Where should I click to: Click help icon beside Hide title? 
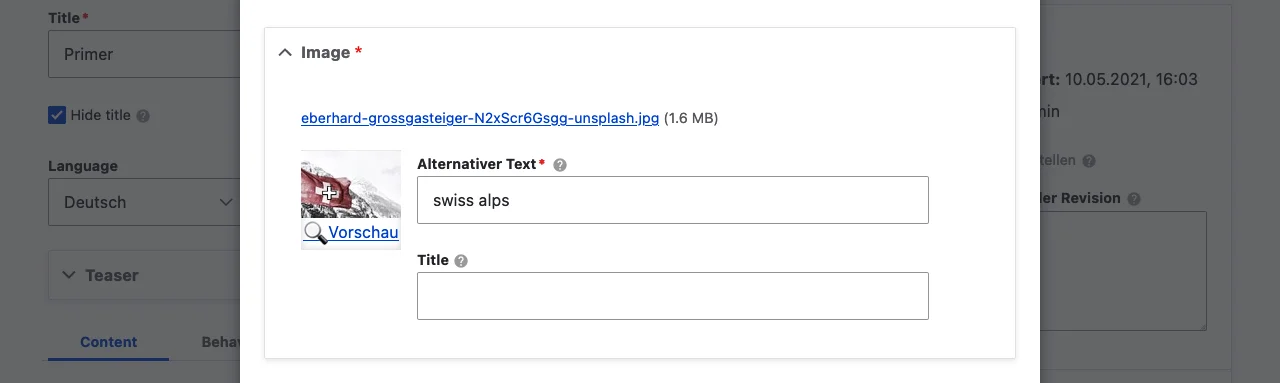point(143,116)
